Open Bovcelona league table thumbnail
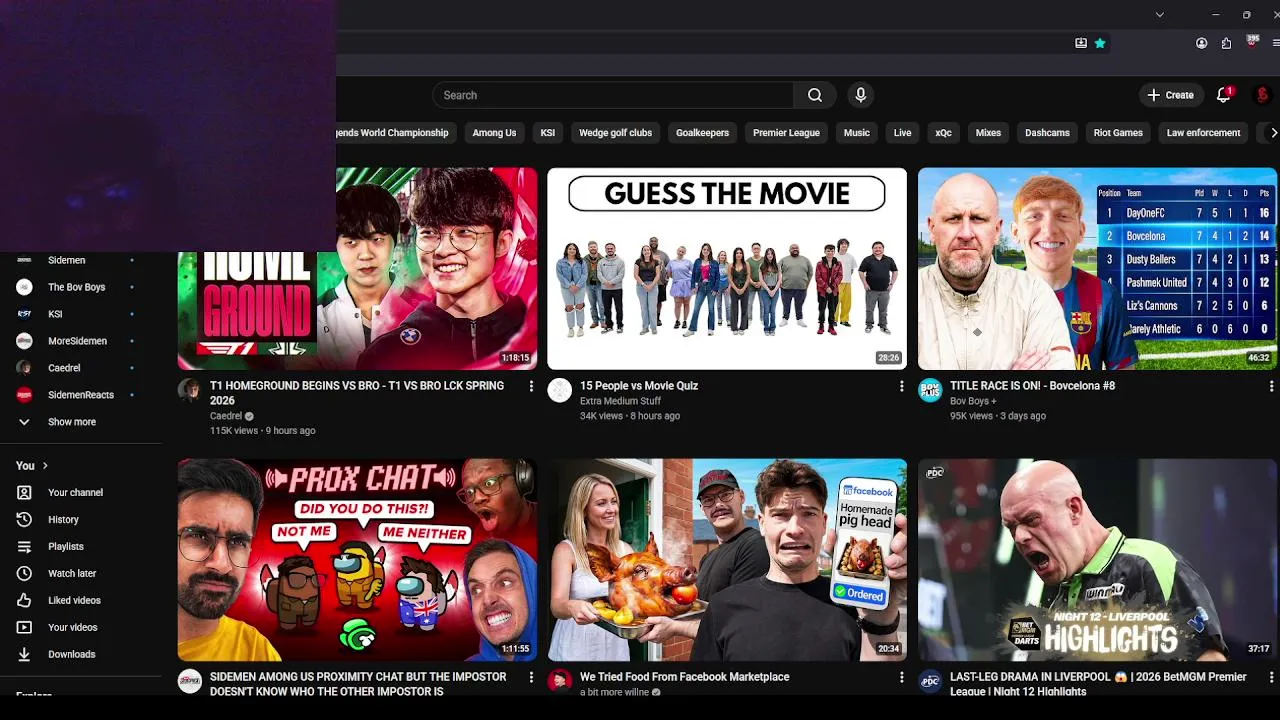The height and width of the screenshot is (720, 1280). click(x=1098, y=268)
